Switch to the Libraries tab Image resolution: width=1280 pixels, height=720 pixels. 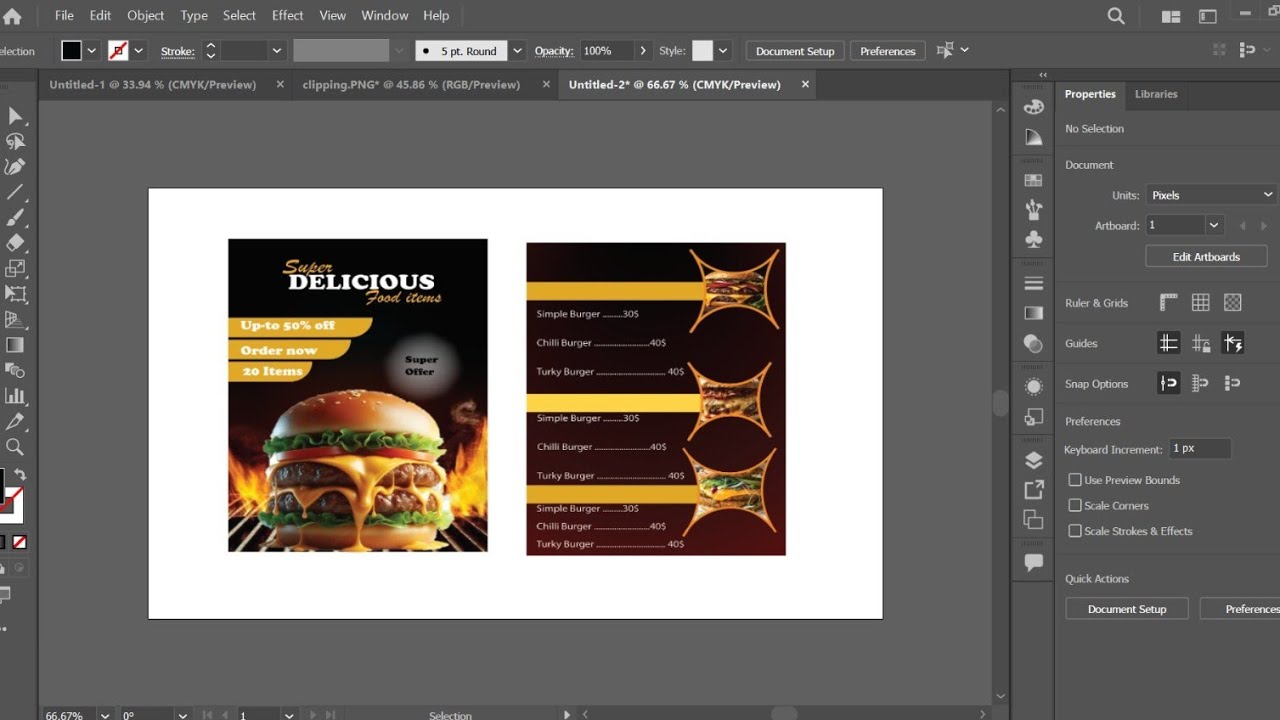coord(1156,94)
